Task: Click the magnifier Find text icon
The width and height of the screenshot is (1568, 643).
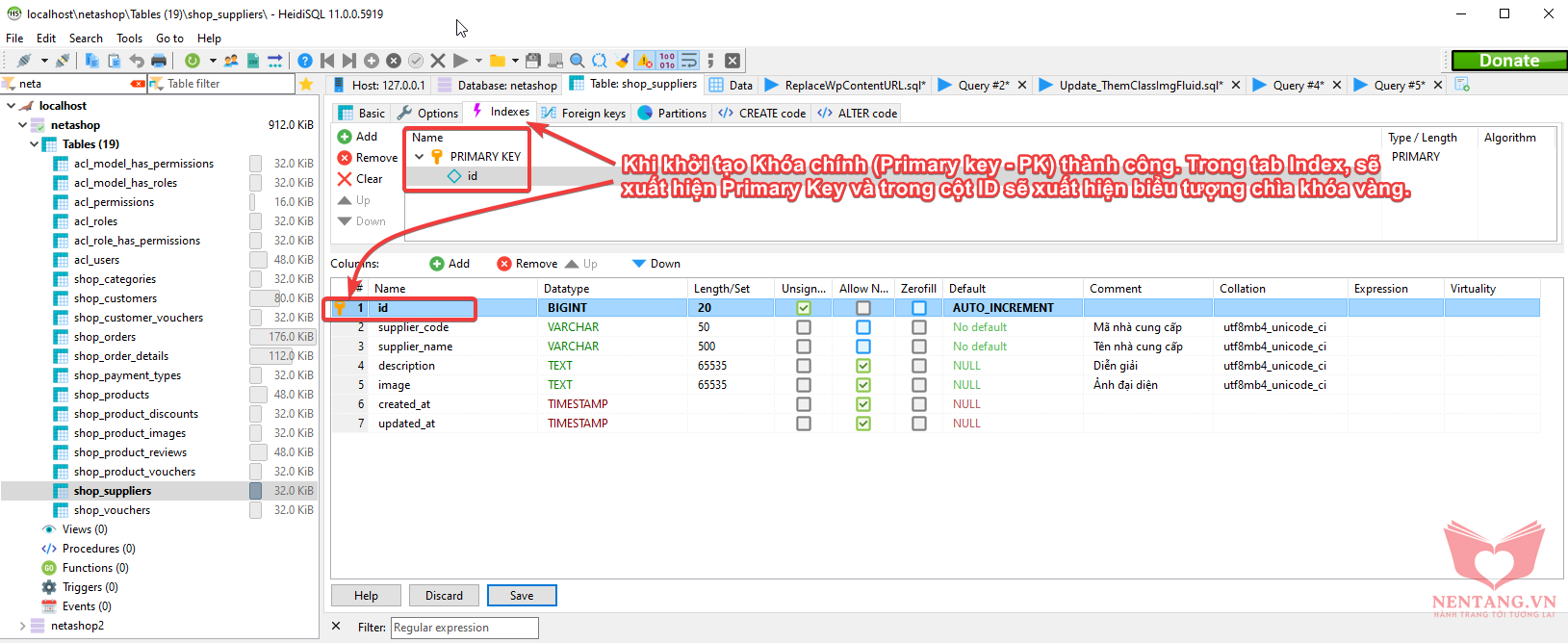Action: point(578,61)
